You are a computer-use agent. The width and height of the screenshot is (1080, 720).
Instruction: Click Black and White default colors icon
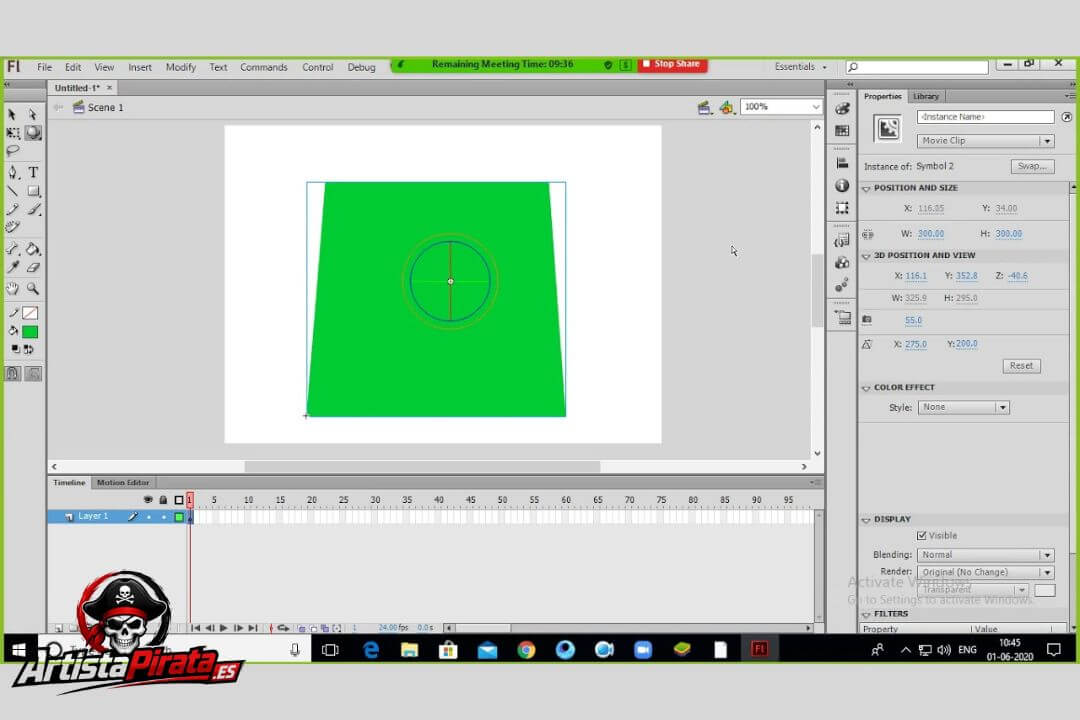[x=15, y=349]
